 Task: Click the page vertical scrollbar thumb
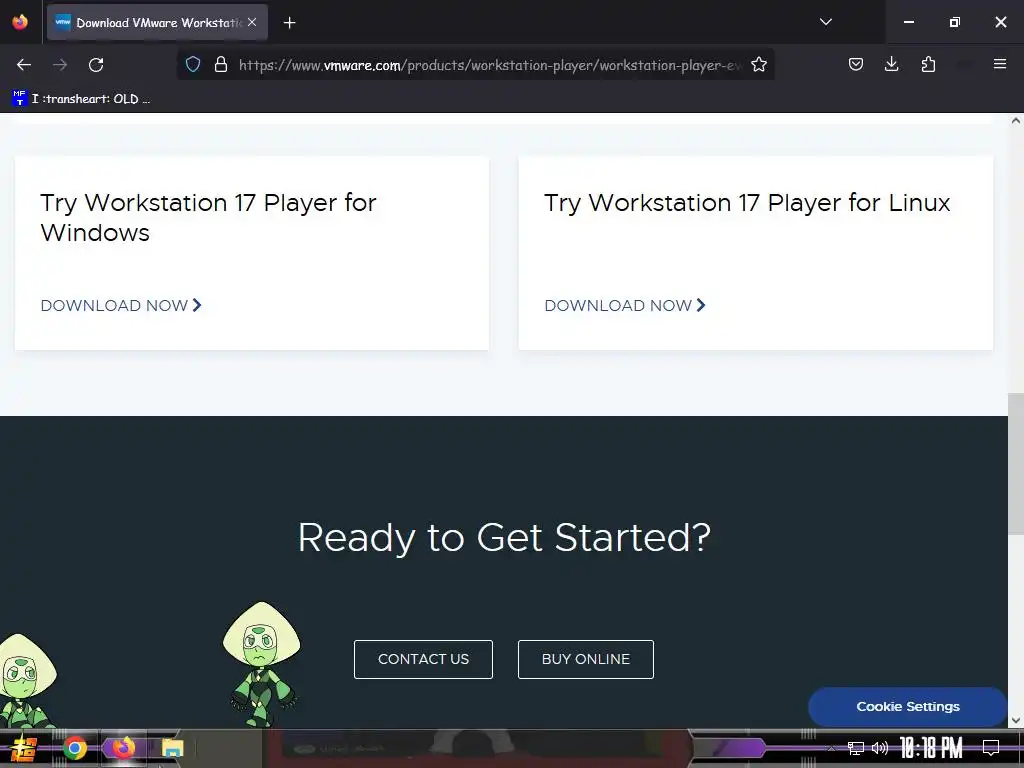point(1016,464)
